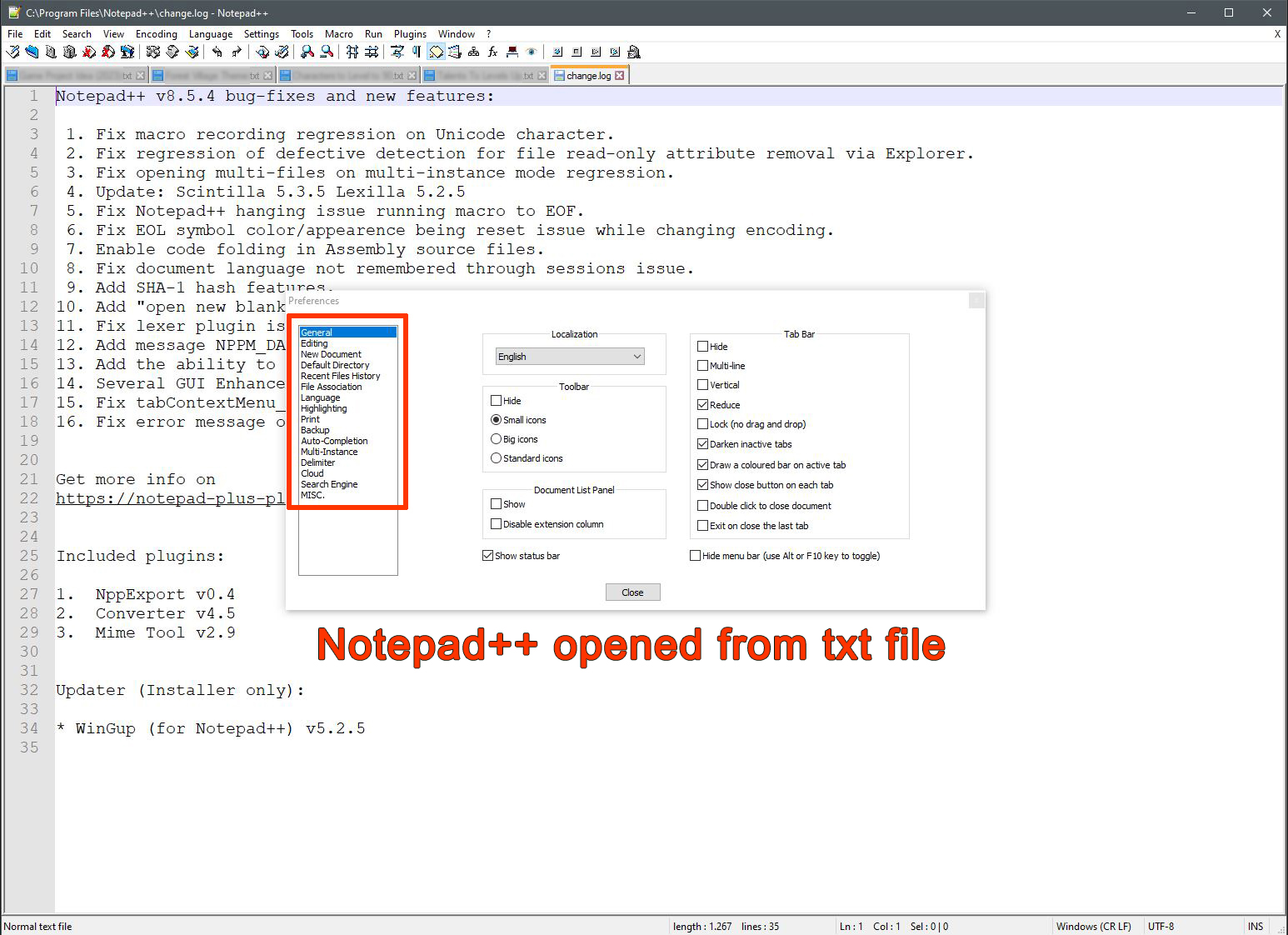
Task: Click INS in the status bar
Action: 1256,926
